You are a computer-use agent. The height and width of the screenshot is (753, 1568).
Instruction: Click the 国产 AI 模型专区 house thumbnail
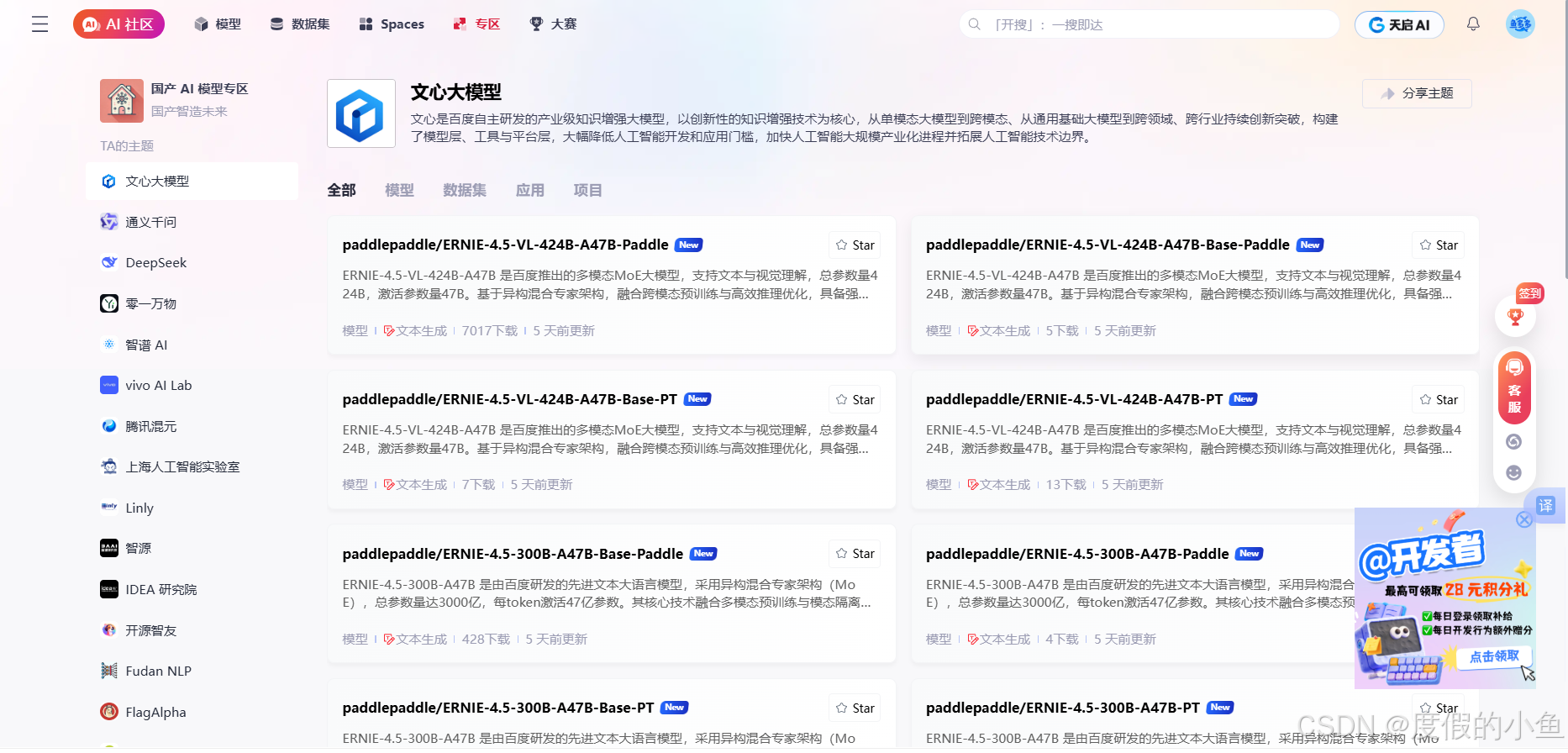click(122, 101)
